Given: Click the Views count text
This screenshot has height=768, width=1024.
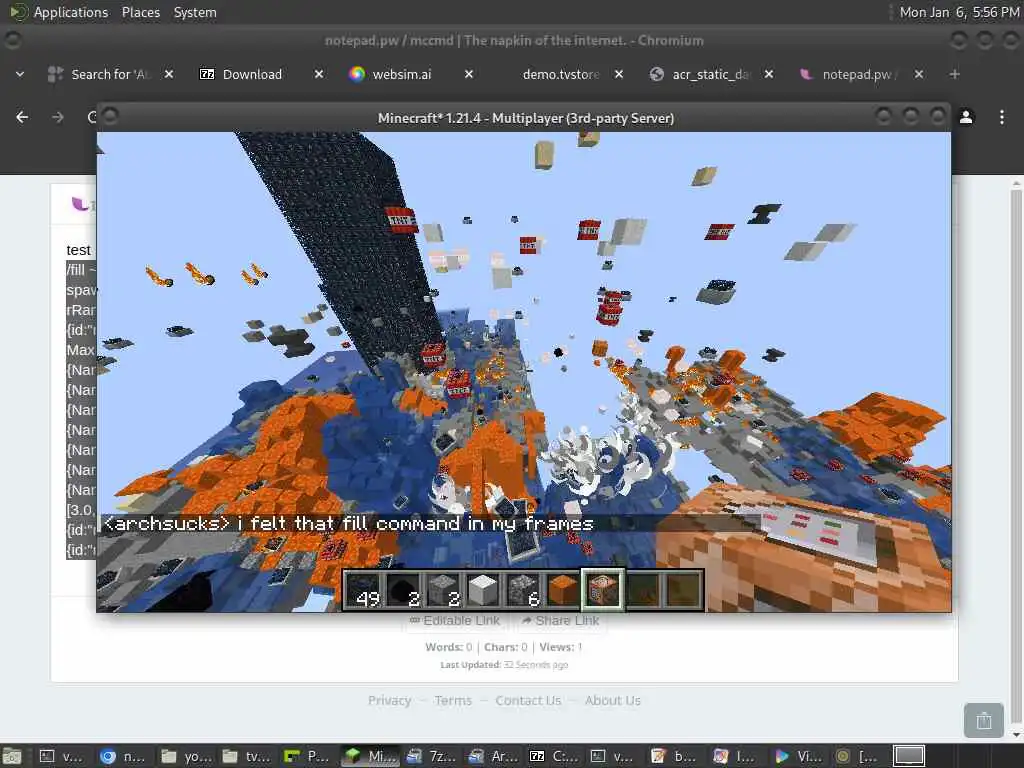Looking at the screenshot, I should point(560,647).
